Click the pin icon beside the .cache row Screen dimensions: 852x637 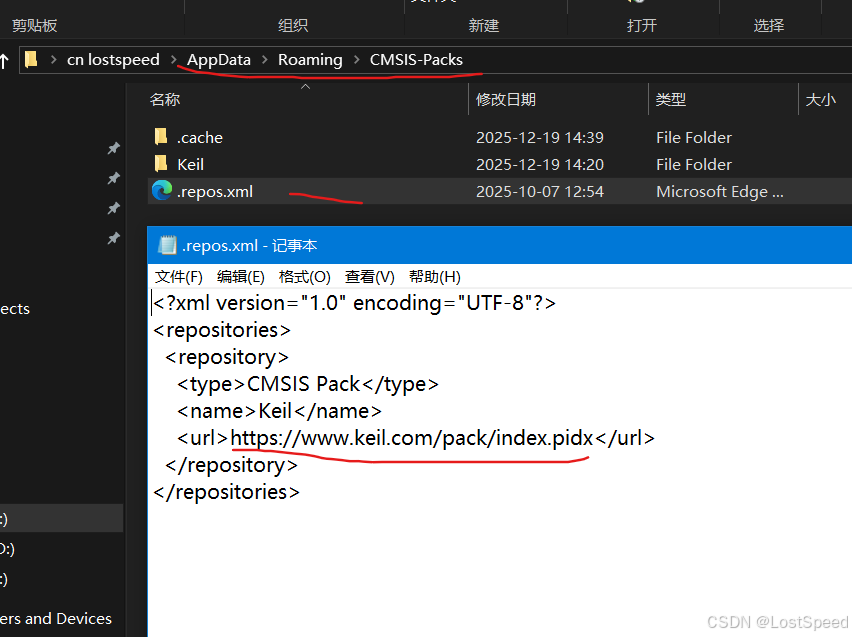113,148
